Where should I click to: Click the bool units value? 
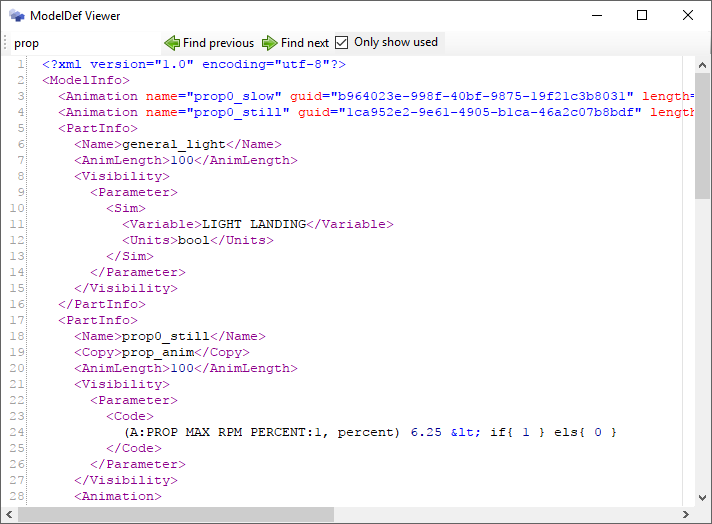[x=194, y=240]
